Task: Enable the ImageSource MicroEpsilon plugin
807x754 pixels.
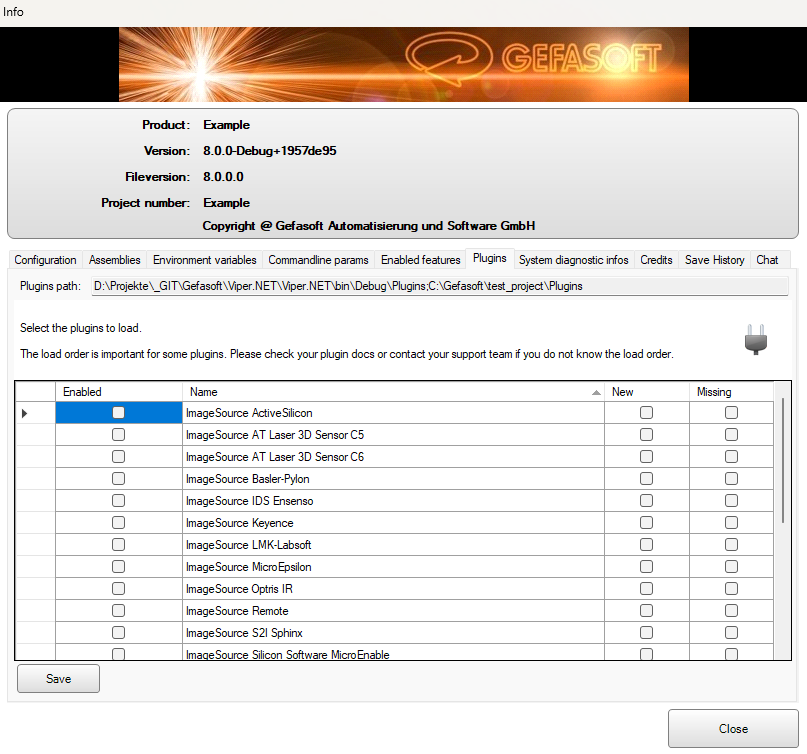Action: [118, 567]
